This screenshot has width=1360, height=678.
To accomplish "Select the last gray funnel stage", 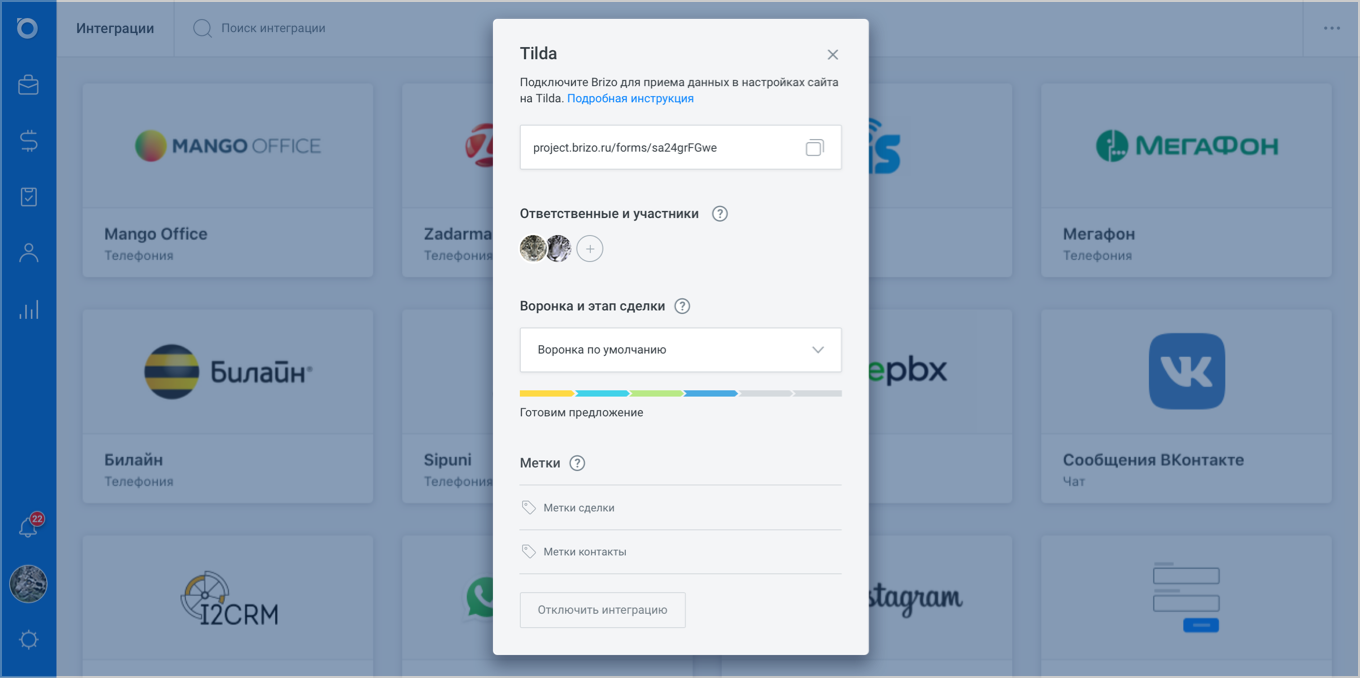I will (817, 394).
